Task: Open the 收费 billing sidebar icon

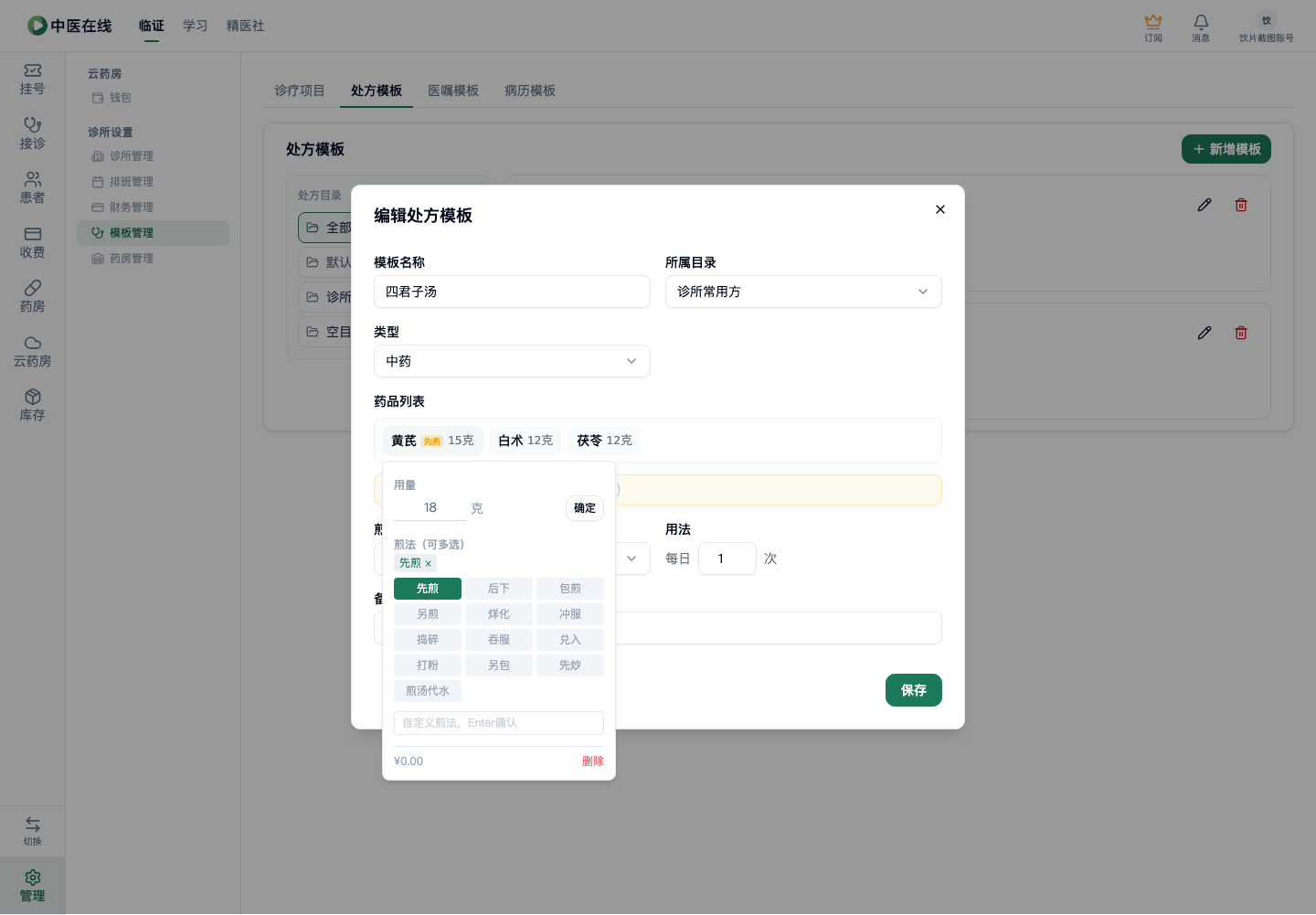Action: coord(32,243)
